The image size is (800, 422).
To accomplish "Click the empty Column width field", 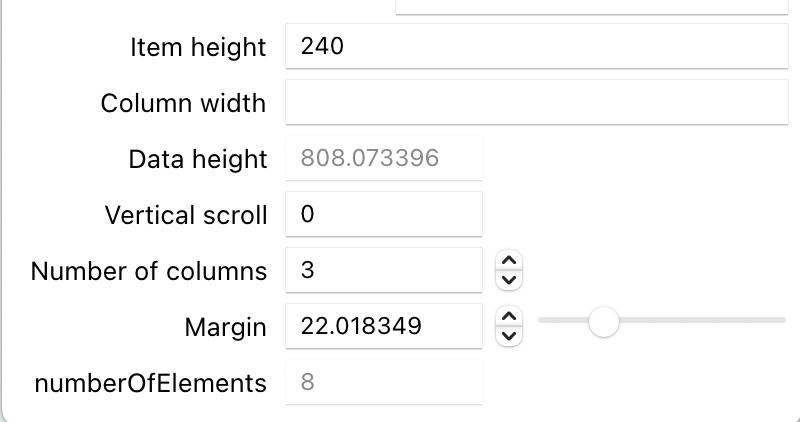I will [x=537, y=102].
